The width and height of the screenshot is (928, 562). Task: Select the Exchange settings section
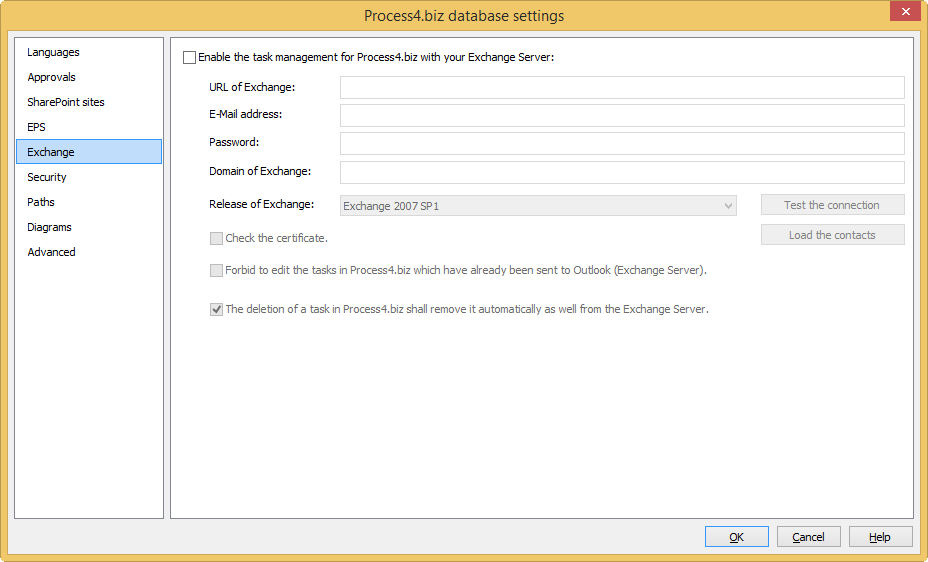pyautogui.click(x=89, y=151)
